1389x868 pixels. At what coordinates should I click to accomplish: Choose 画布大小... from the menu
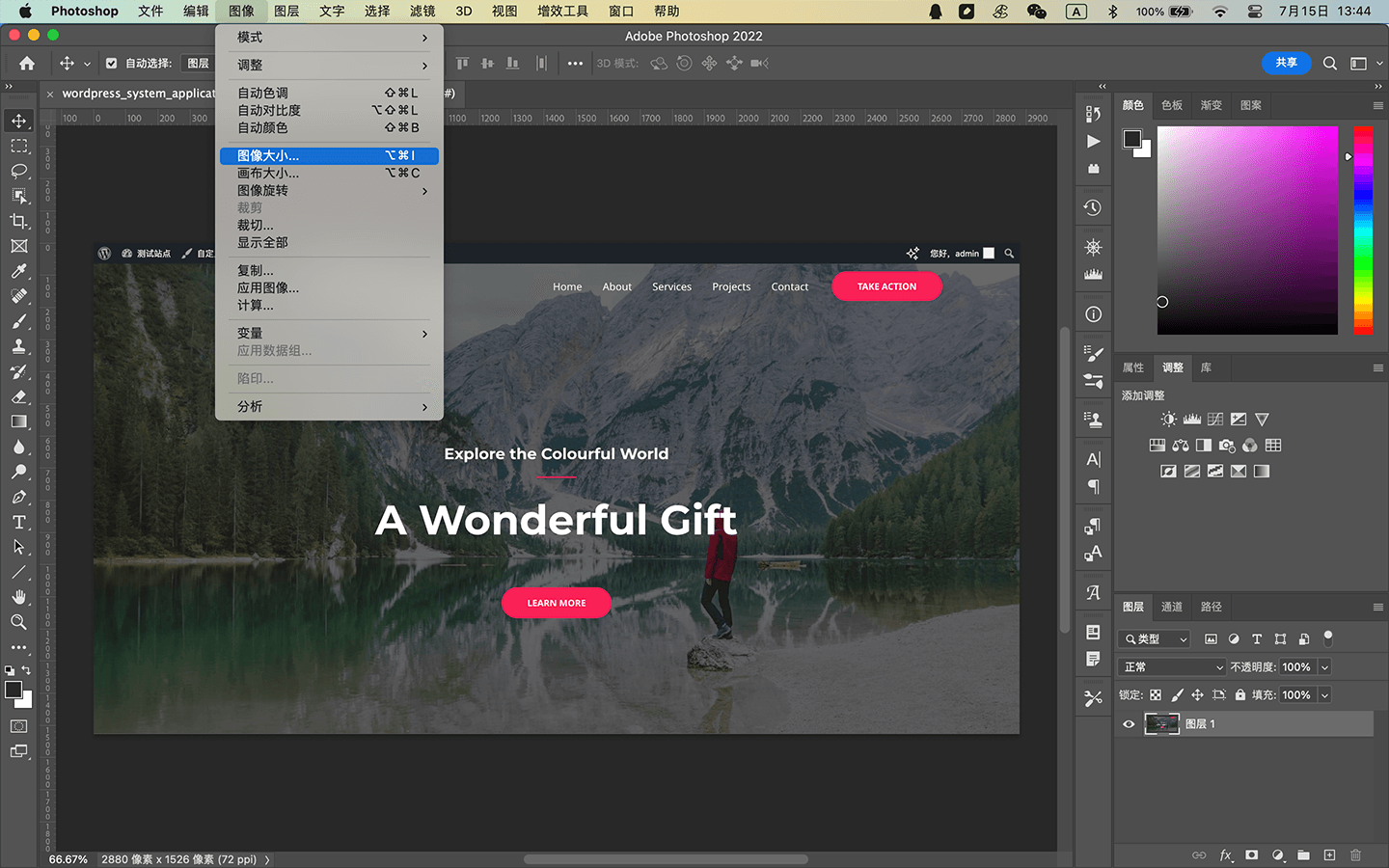[329, 173]
